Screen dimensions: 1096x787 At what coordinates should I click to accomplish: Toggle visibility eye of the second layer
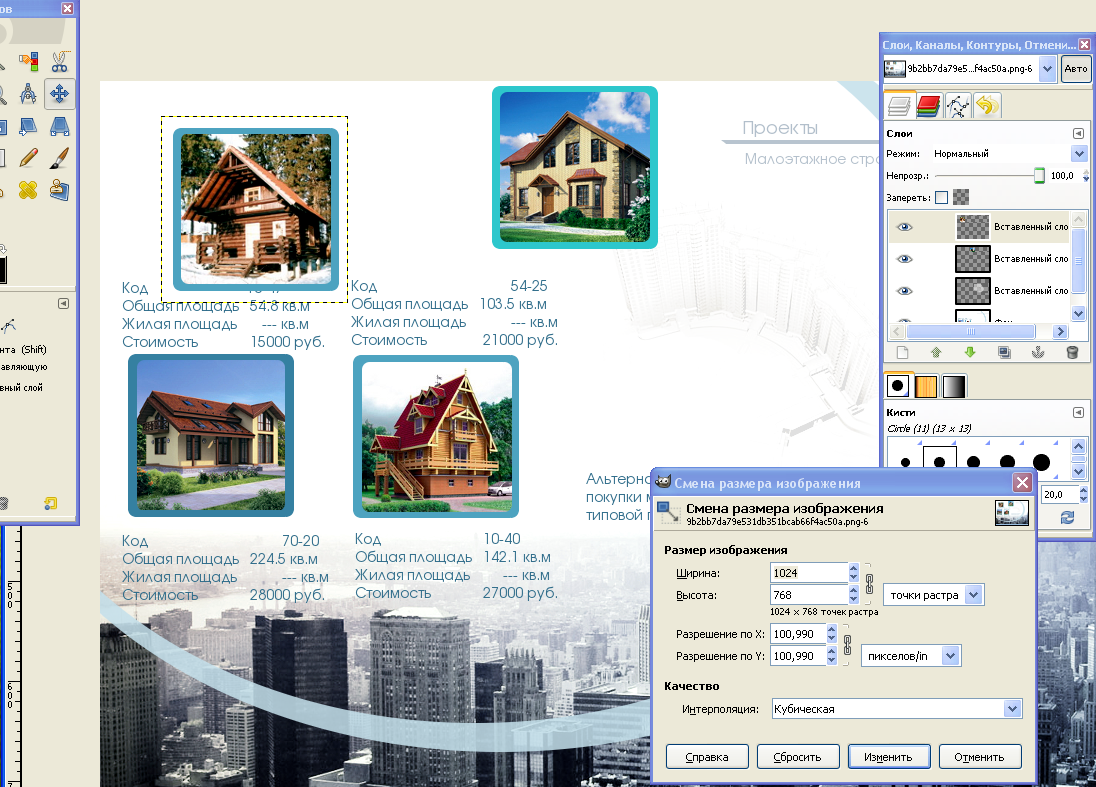coord(904,259)
